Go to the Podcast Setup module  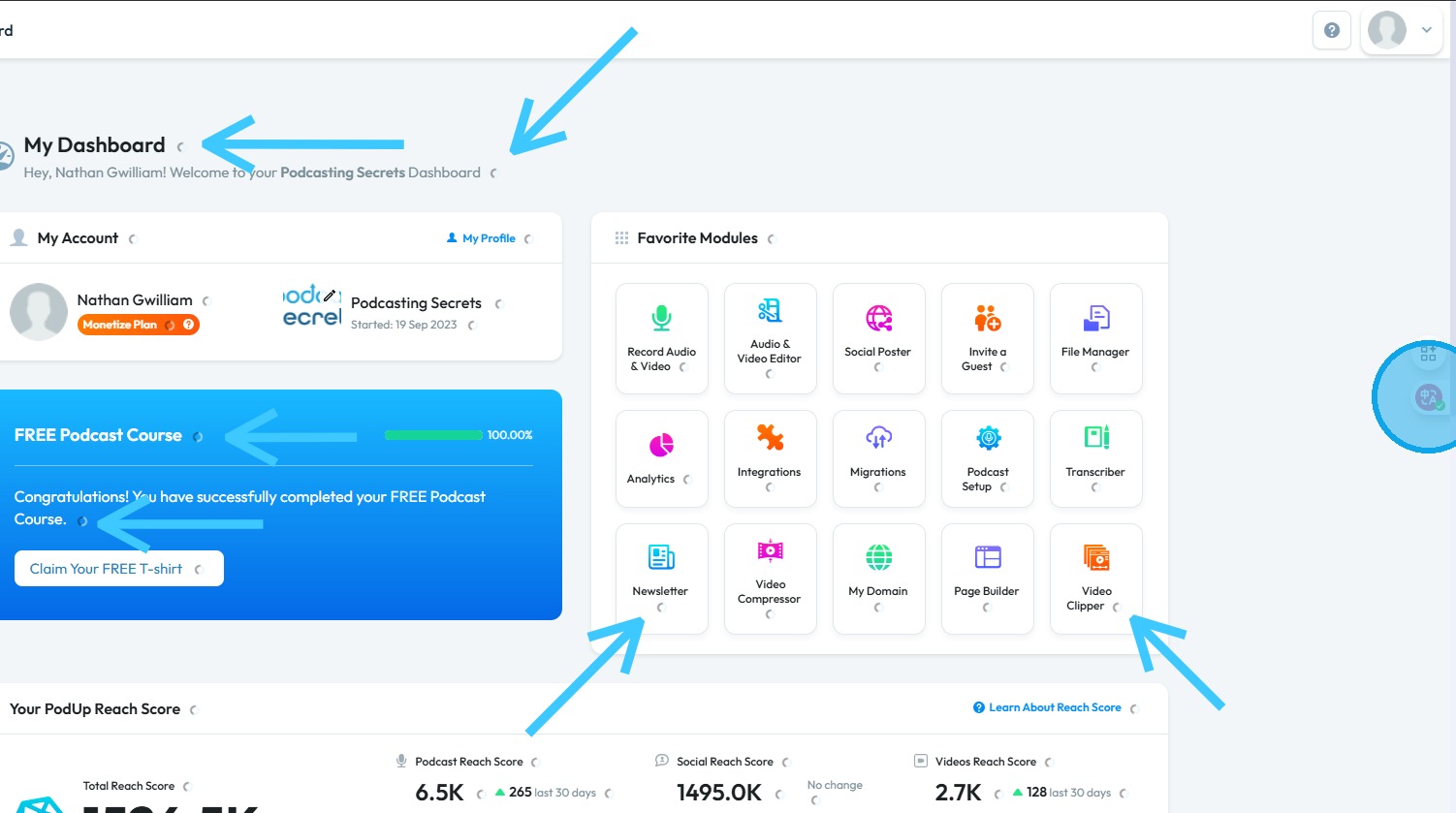(987, 458)
